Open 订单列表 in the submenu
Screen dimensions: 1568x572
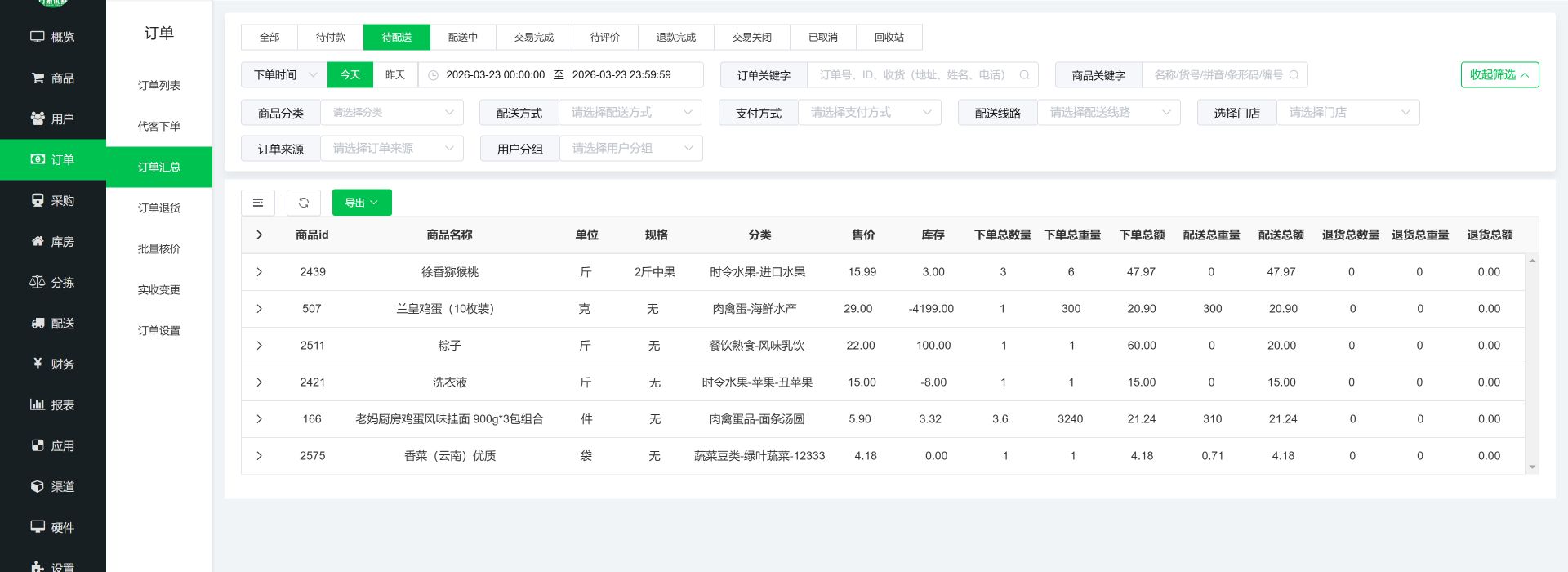pos(159,85)
